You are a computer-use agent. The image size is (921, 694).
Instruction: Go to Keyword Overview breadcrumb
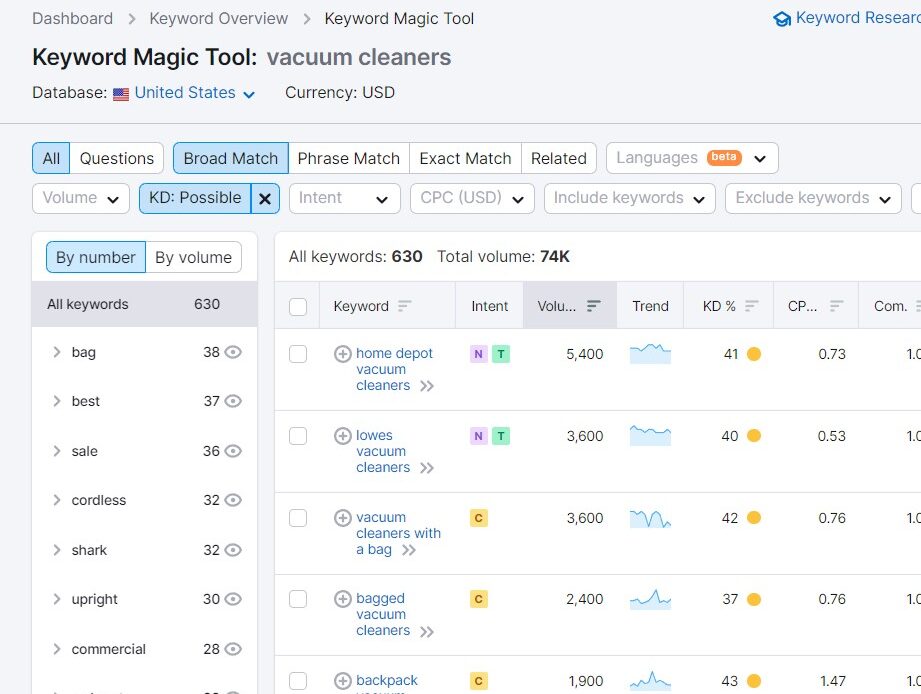219,19
